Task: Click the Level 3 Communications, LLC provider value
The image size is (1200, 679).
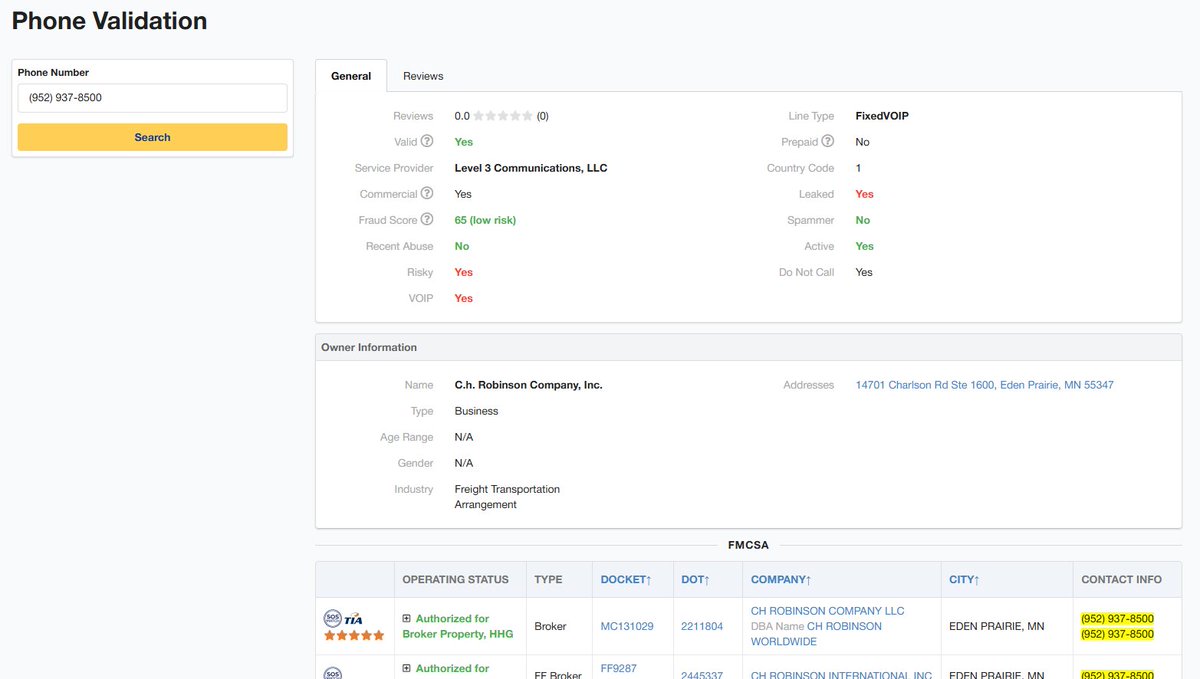Action: (x=531, y=168)
